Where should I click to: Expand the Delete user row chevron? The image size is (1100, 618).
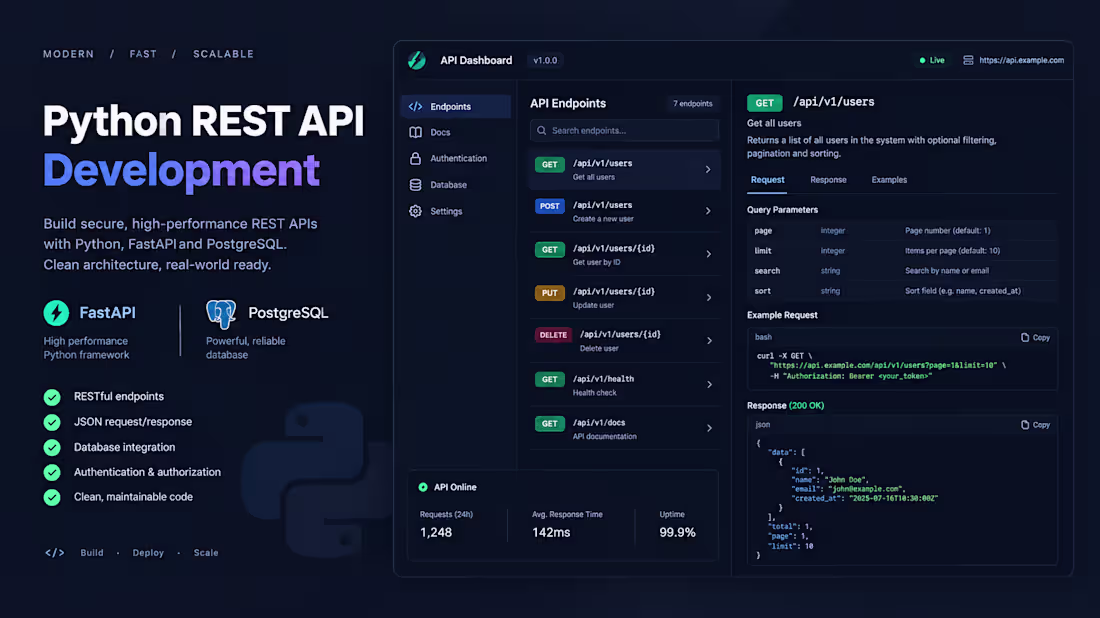pos(709,341)
